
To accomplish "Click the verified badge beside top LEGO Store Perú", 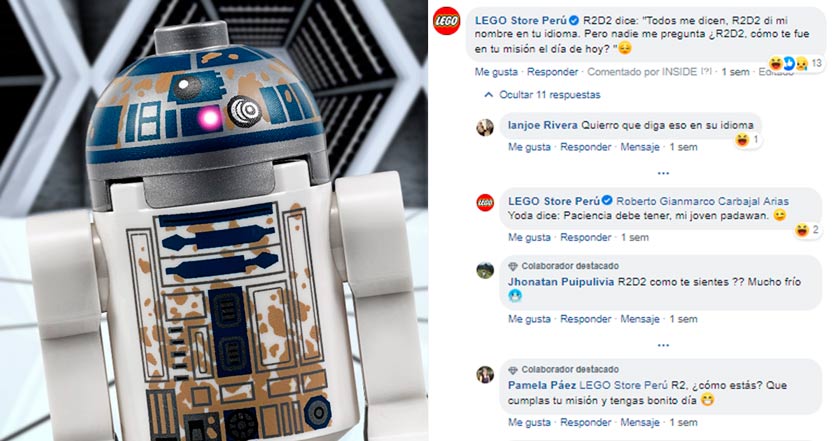I will [x=574, y=21].
